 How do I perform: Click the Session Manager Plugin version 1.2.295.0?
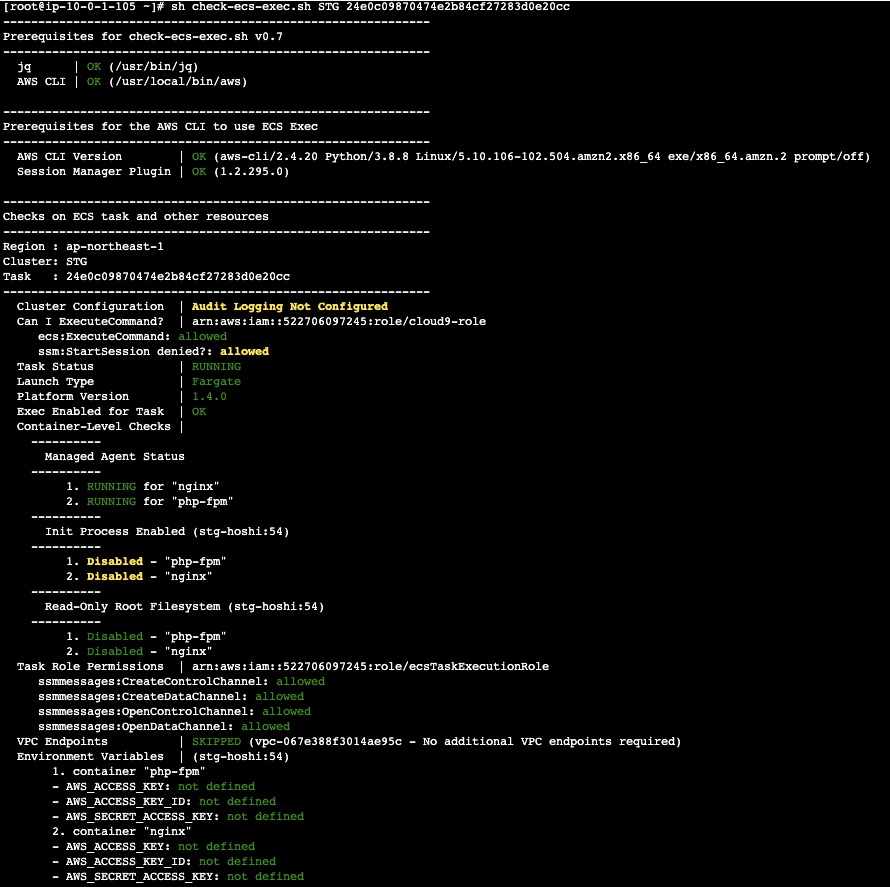[251, 171]
